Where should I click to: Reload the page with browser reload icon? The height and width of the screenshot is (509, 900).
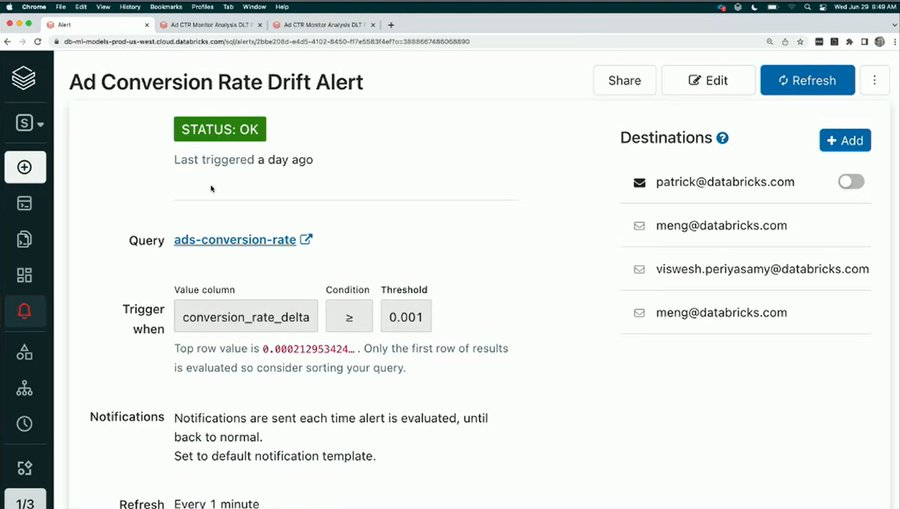pyautogui.click(x=37, y=42)
